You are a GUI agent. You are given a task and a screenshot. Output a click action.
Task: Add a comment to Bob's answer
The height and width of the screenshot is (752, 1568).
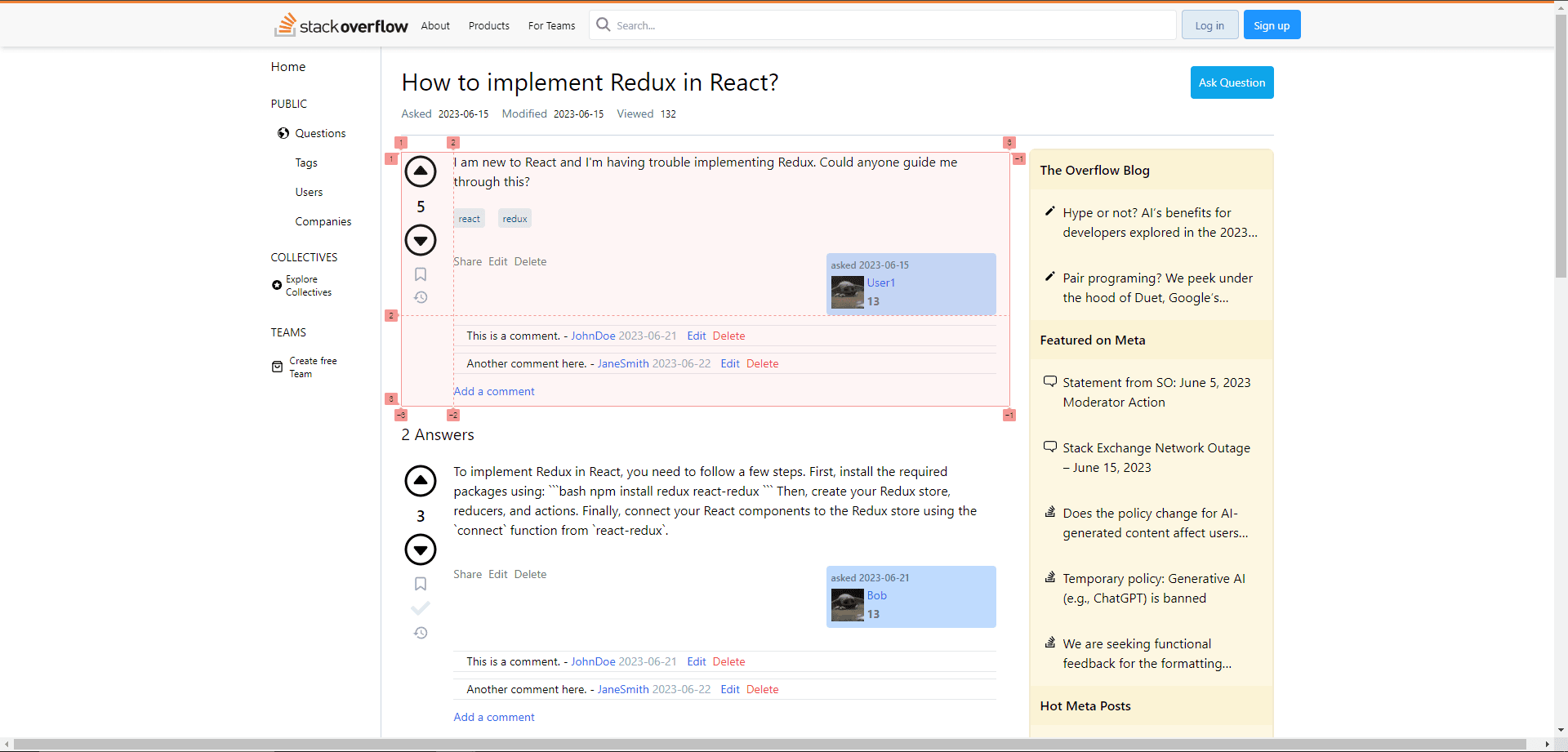(x=494, y=717)
